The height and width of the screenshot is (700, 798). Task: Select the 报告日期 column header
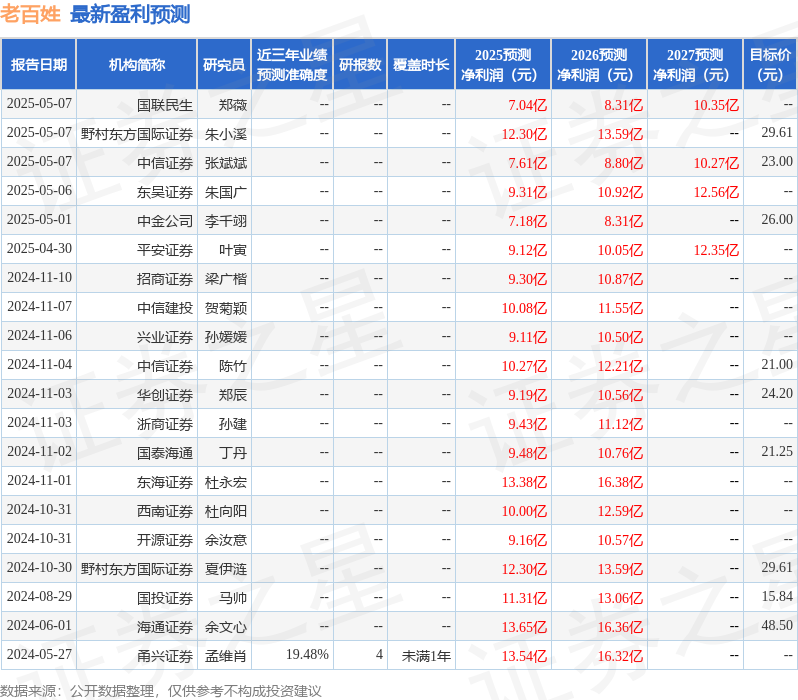(x=39, y=65)
